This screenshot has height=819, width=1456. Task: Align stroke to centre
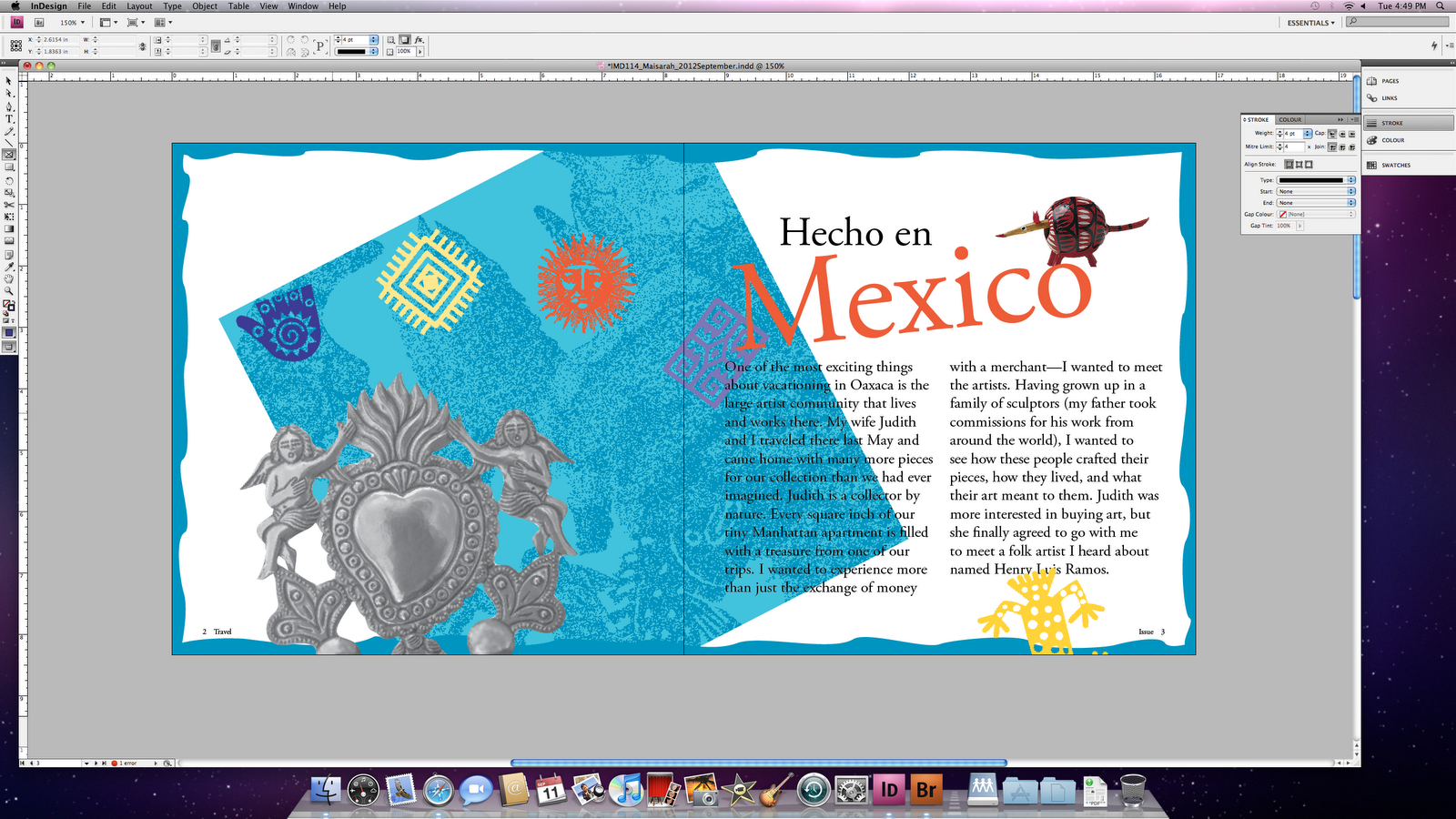click(x=1289, y=164)
